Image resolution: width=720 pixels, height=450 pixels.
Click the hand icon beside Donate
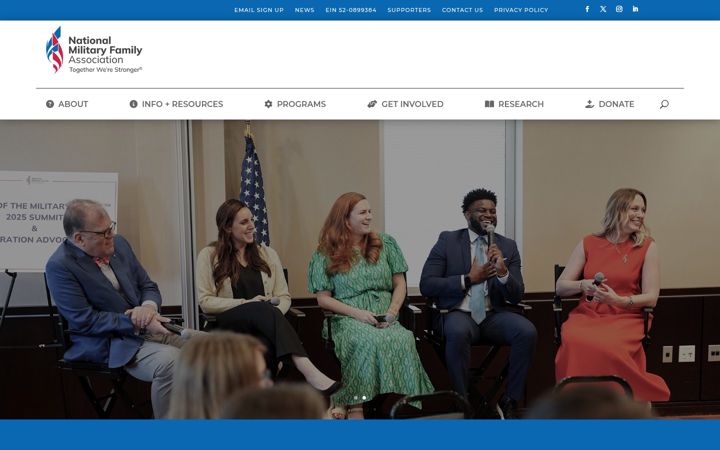point(590,104)
